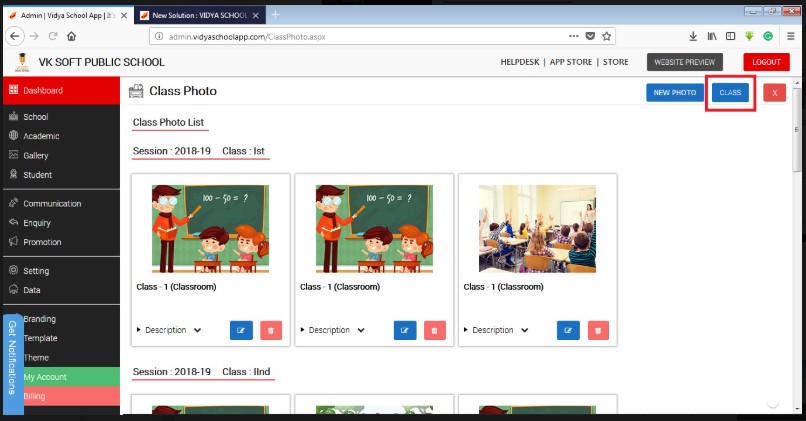Click the WEBSITE PREVIEW button
The height and width of the screenshot is (421, 806).
[685, 62]
